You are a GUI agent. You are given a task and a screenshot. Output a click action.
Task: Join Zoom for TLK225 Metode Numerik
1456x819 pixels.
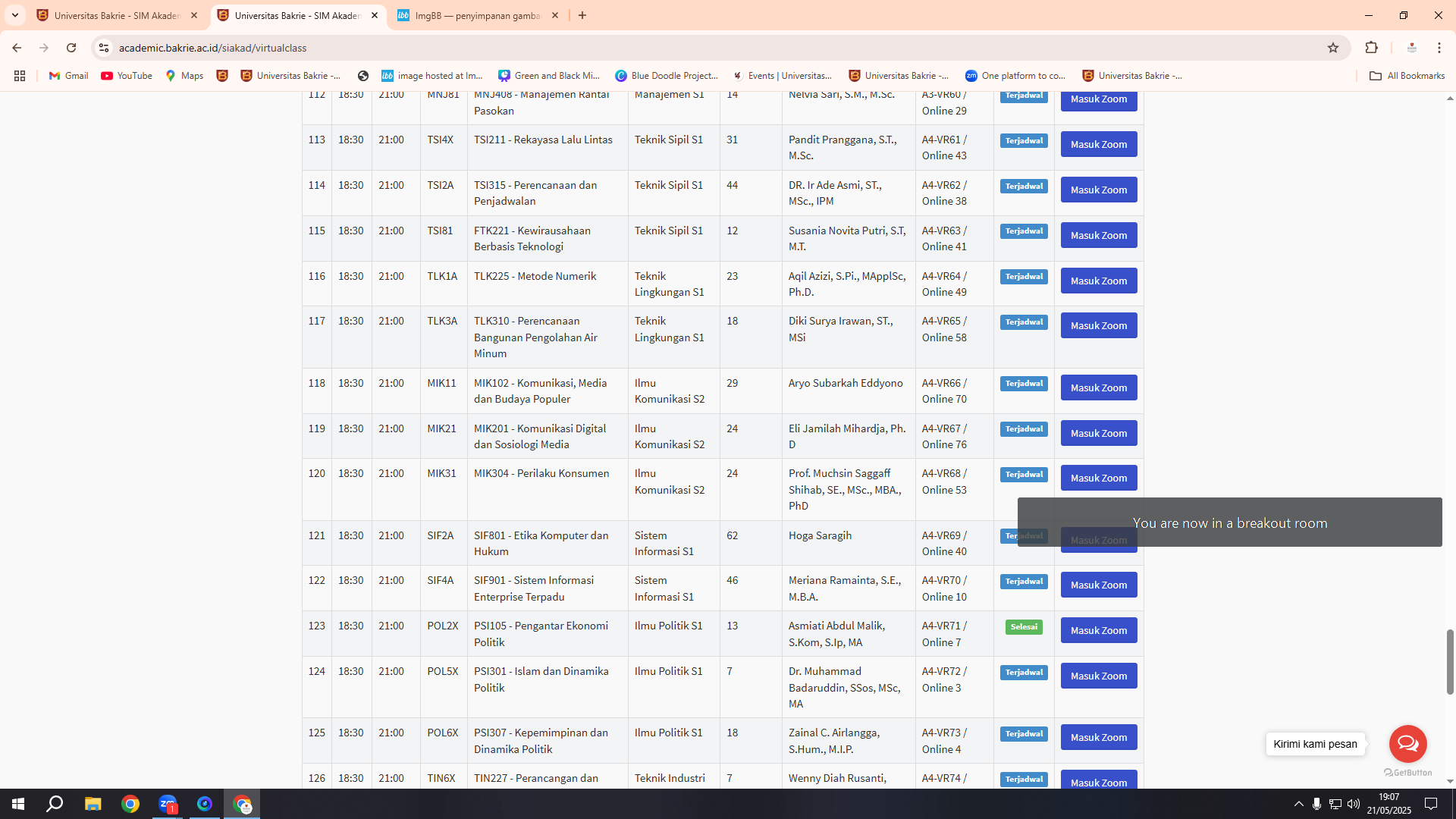1099,281
